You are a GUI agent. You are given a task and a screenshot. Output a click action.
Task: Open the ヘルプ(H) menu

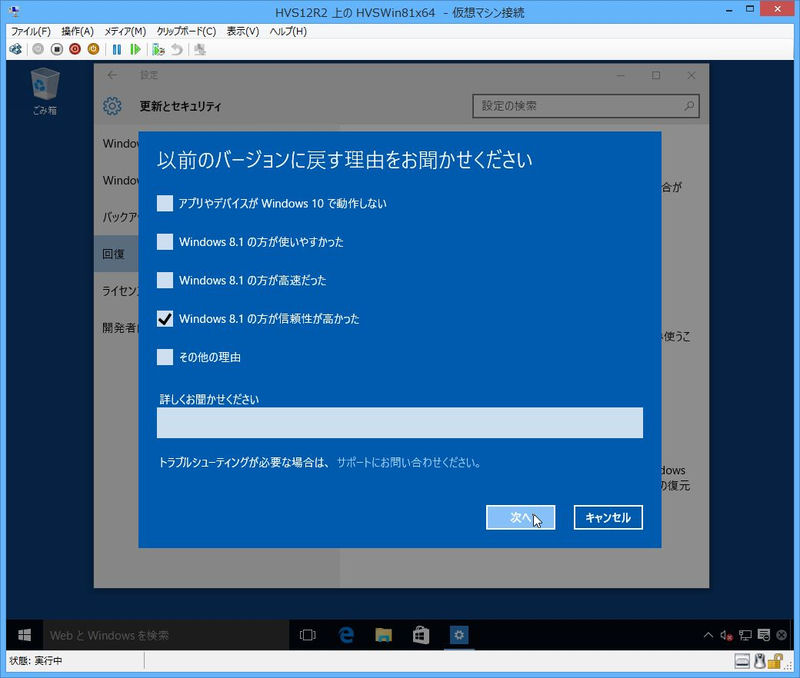click(x=288, y=31)
